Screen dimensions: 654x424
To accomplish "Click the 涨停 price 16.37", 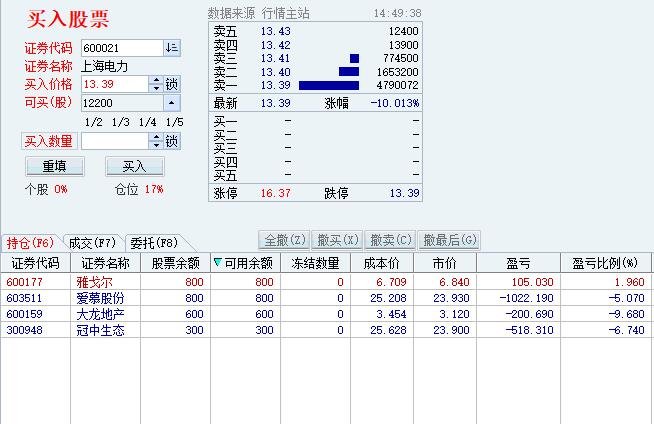I will (x=276, y=193).
